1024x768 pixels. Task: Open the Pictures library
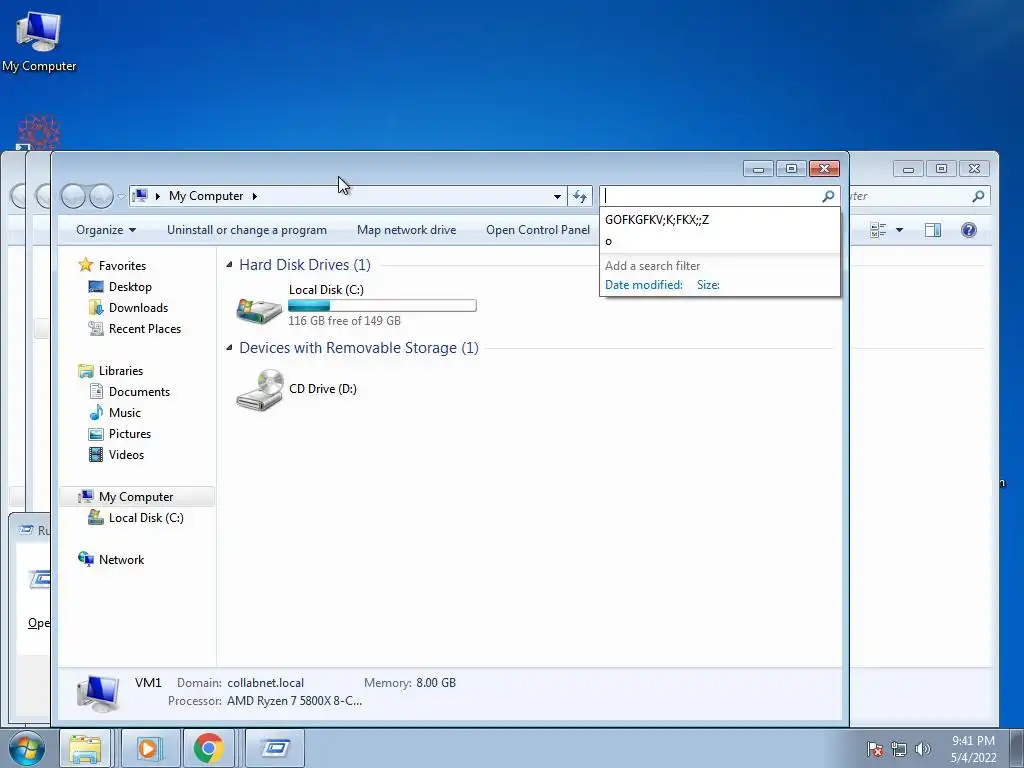coord(129,433)
